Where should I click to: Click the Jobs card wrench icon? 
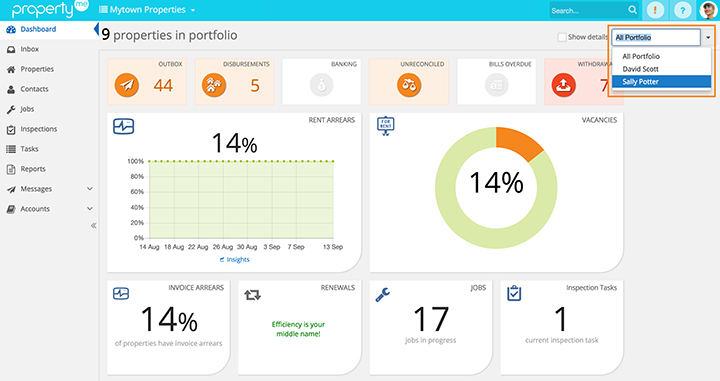382,295
